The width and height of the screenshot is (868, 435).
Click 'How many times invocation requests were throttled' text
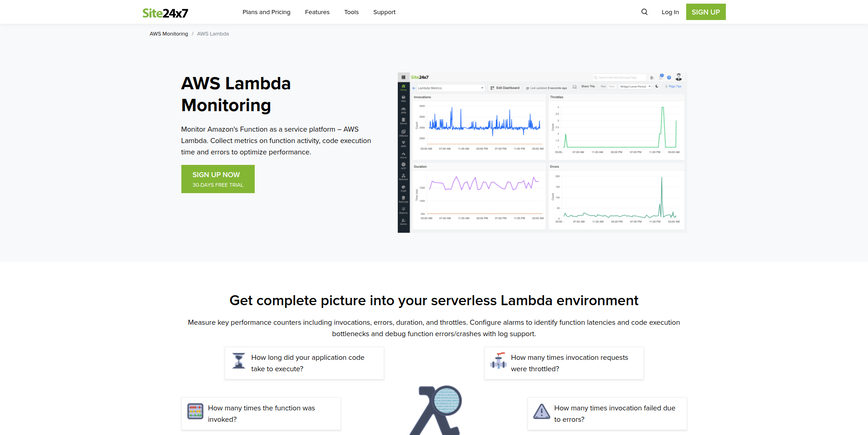click(x=570, y=363)
